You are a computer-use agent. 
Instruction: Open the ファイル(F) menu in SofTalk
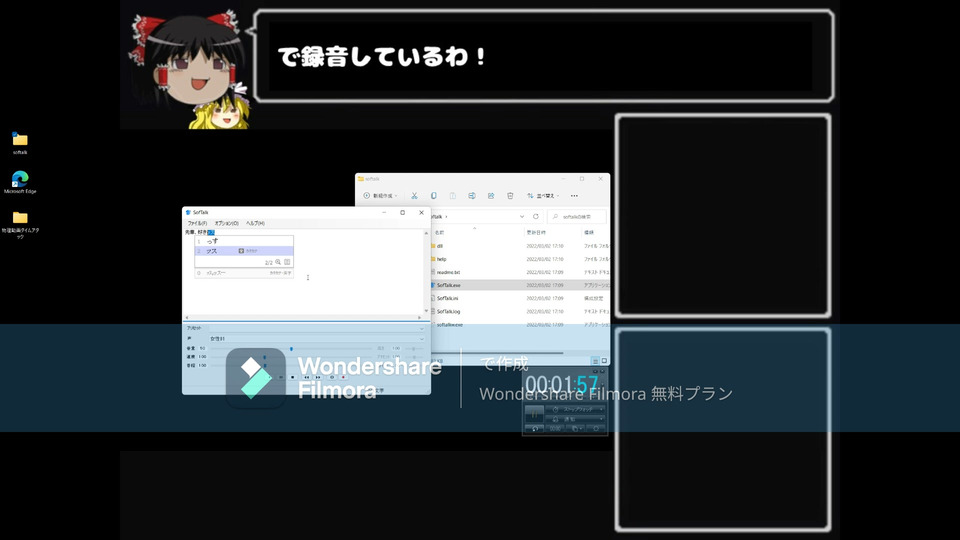pyautogui.click(x=197, y=223)
